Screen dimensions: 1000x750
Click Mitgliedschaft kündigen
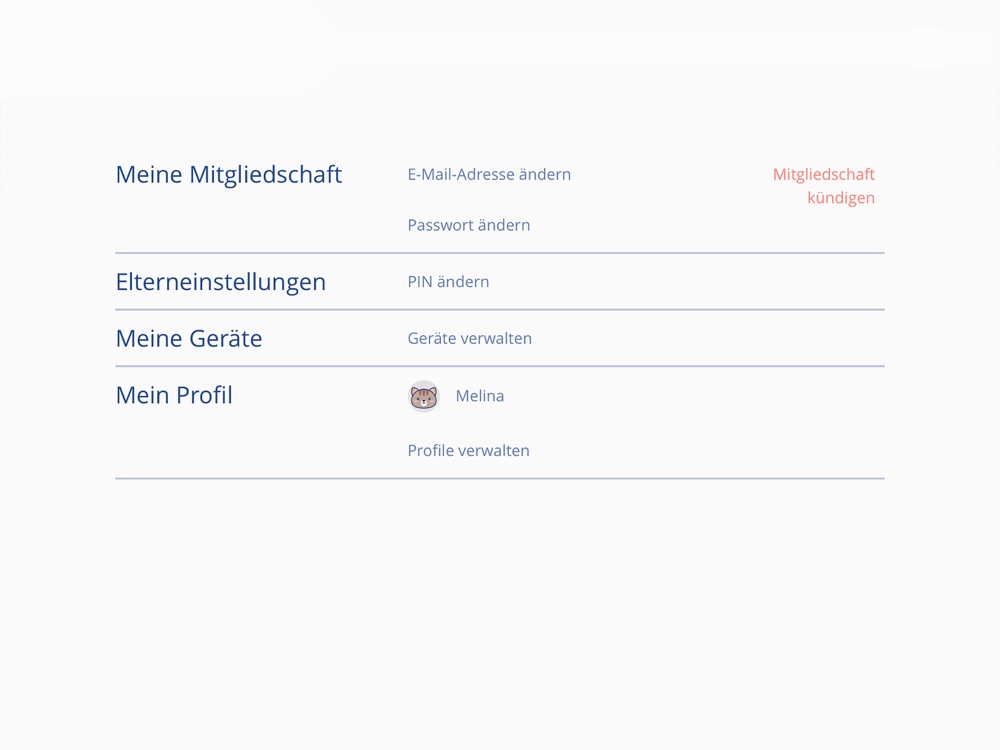click(824, 186)
